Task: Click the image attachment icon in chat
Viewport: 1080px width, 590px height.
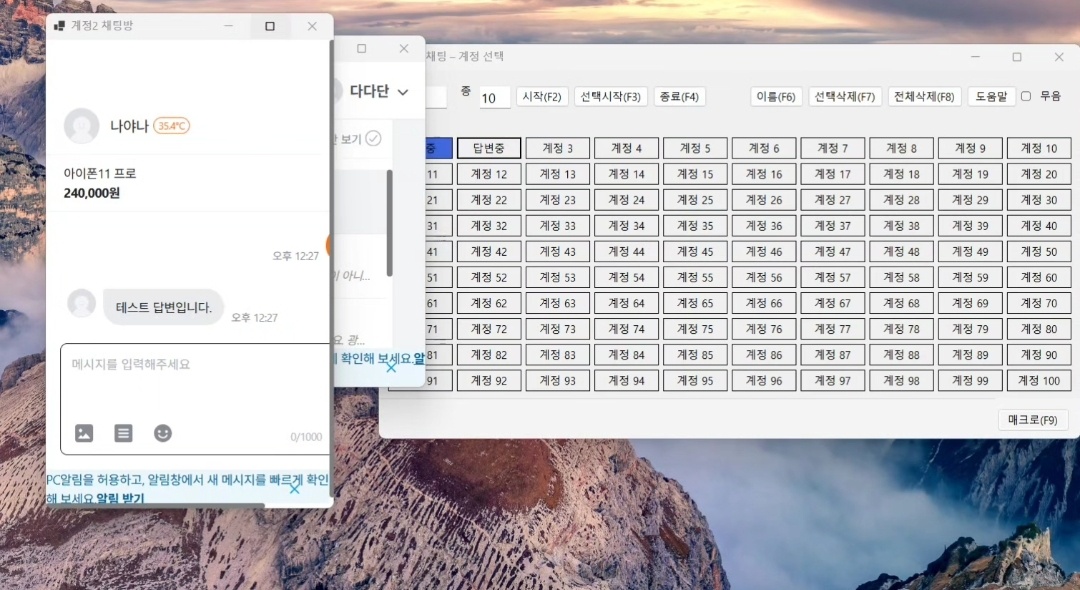Action: [x=84, y=433]
